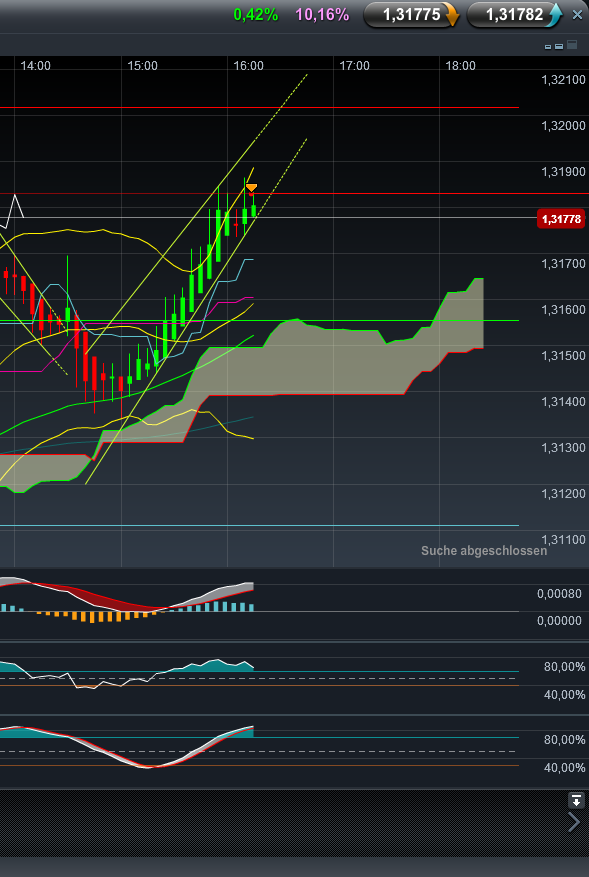Click the 16:00 time axis label
The width and height of the screenshot is (589, 877).
248,66
